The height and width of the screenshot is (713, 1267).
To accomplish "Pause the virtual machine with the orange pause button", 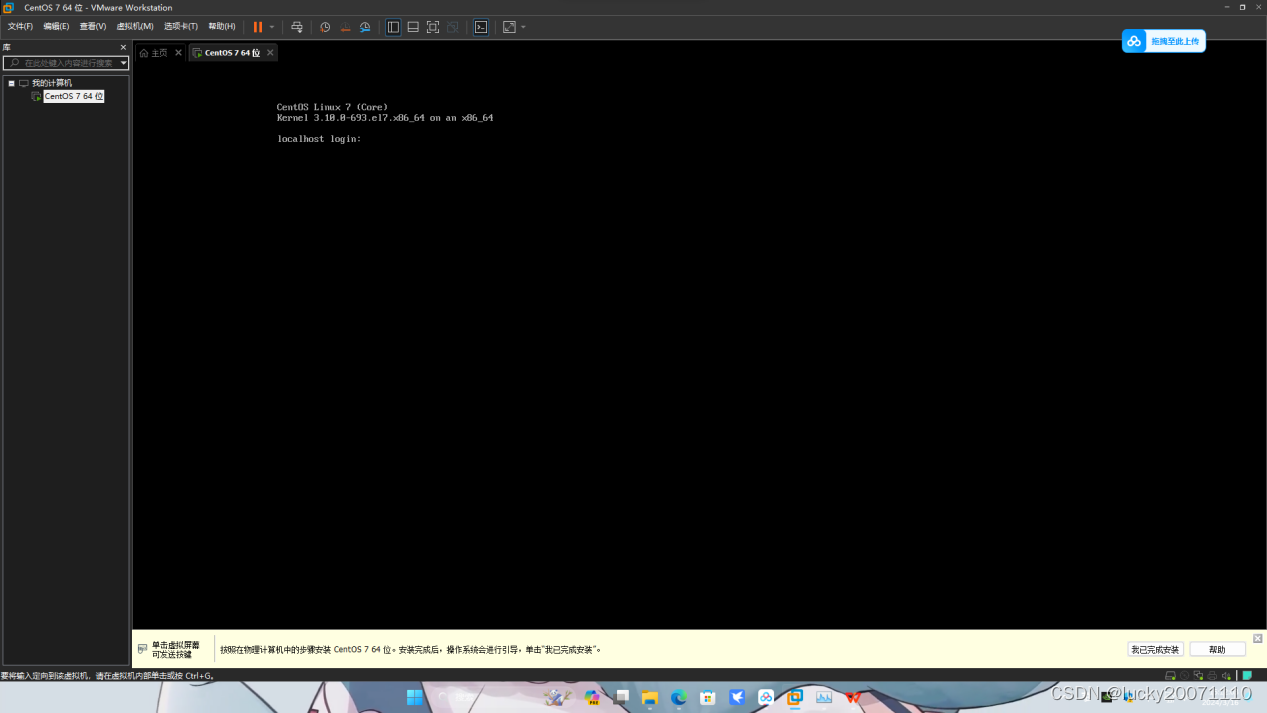I will tap(258, 27).
